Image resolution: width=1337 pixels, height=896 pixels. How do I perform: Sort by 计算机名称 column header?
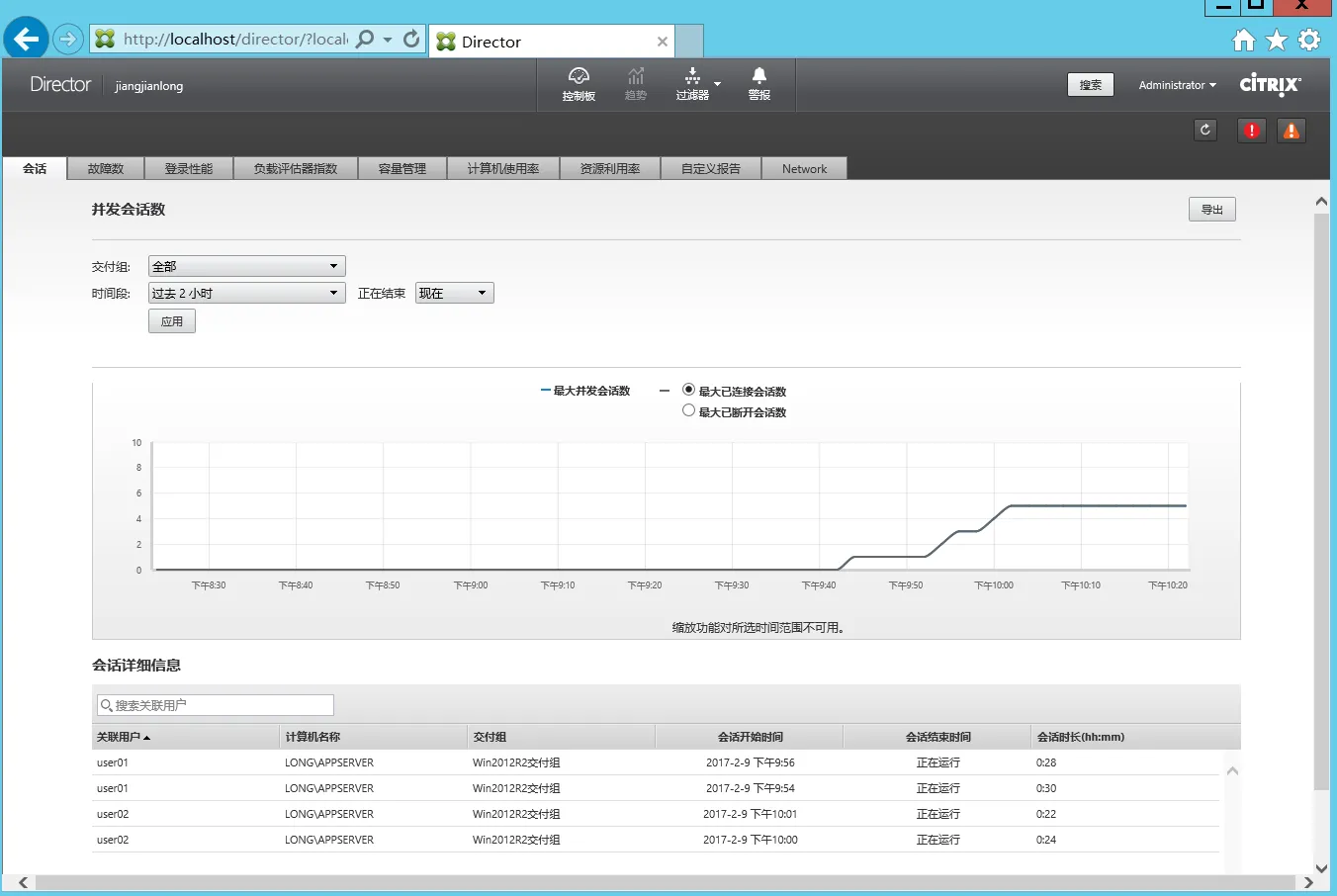(x=374, y=737)
